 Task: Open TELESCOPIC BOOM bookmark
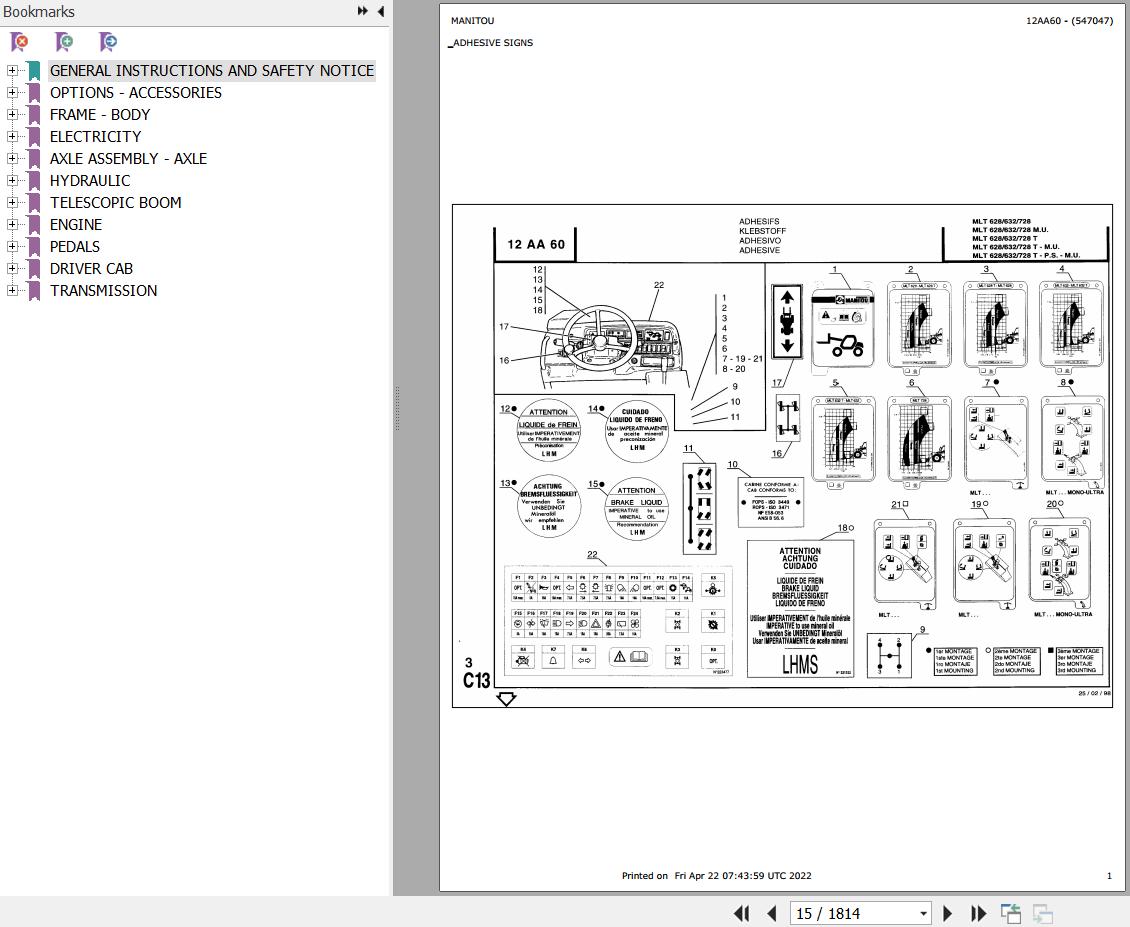tap(115, 203)
